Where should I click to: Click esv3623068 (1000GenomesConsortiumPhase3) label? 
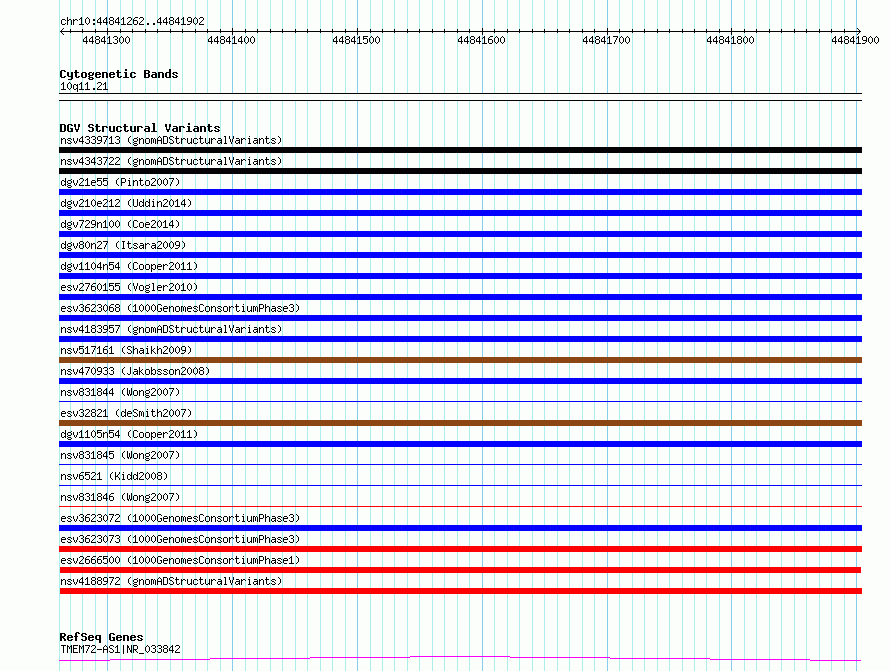click(x=180, y=308)
